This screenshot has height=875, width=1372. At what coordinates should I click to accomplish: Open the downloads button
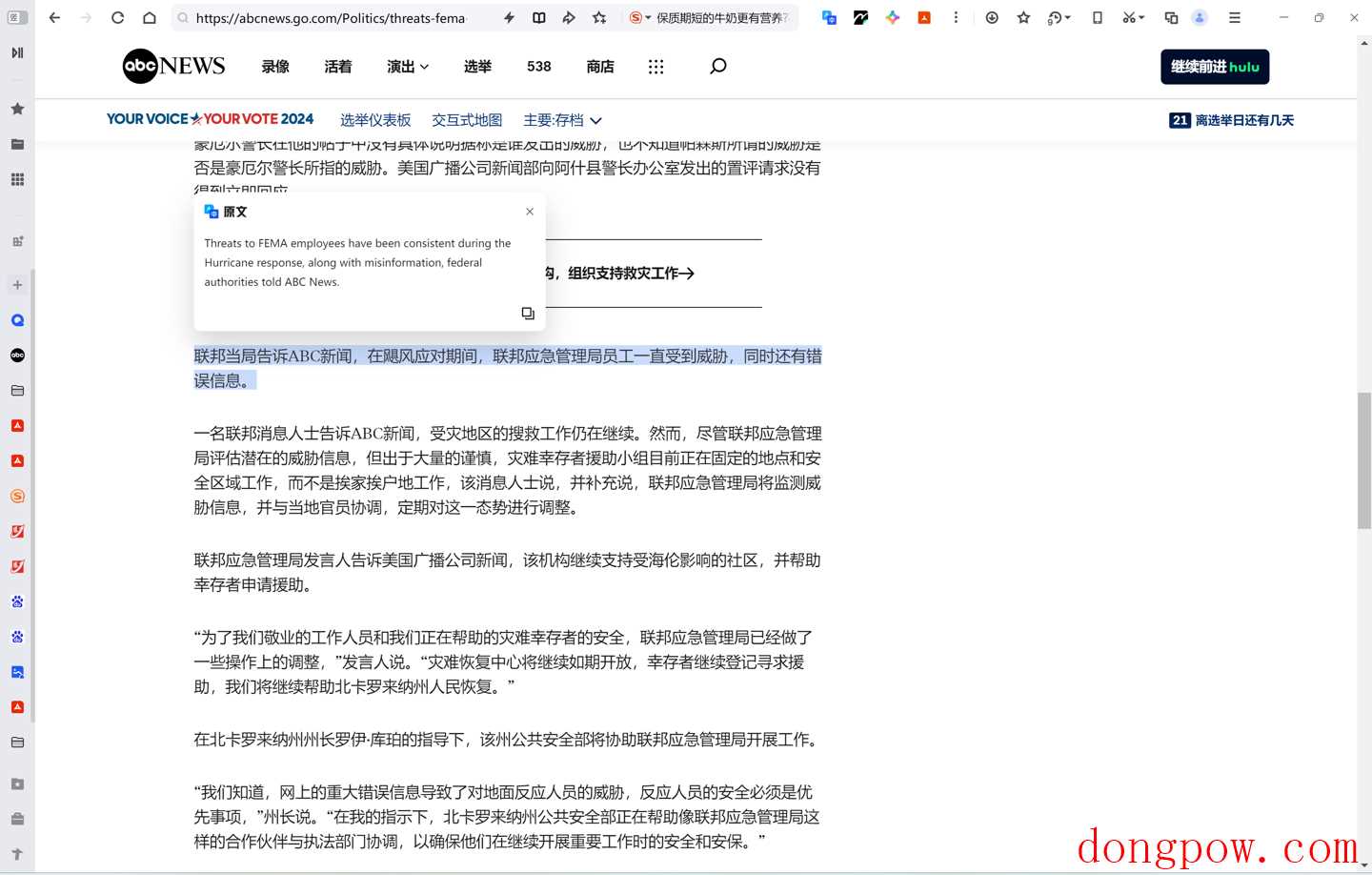tap(992, 17)
